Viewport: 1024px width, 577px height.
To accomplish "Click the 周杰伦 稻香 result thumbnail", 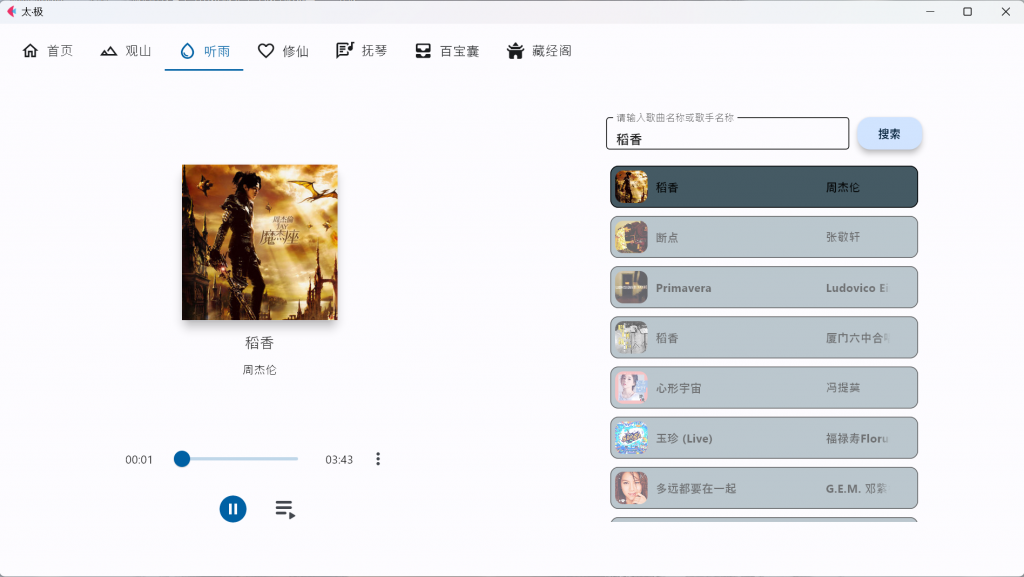I will [632, 187].
